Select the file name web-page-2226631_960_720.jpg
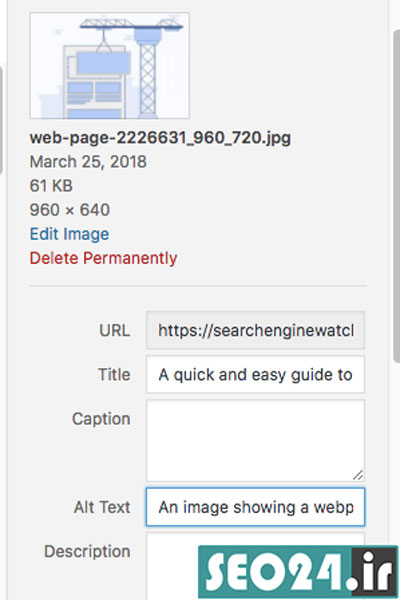The width and height of the screenshot is (400, 600). click(x=160, y=138)
